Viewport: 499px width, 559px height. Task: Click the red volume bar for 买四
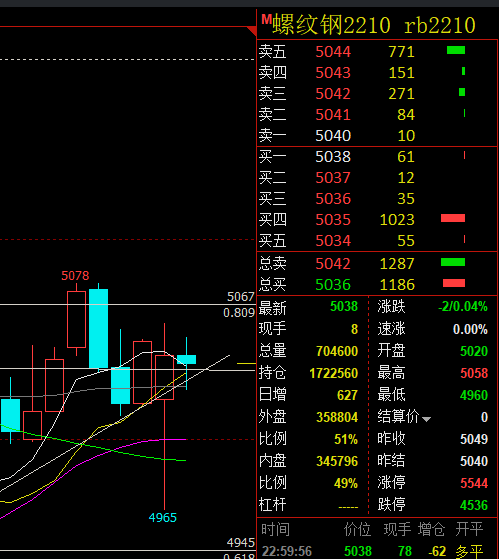pyautogui.click(x=453, y=218)
